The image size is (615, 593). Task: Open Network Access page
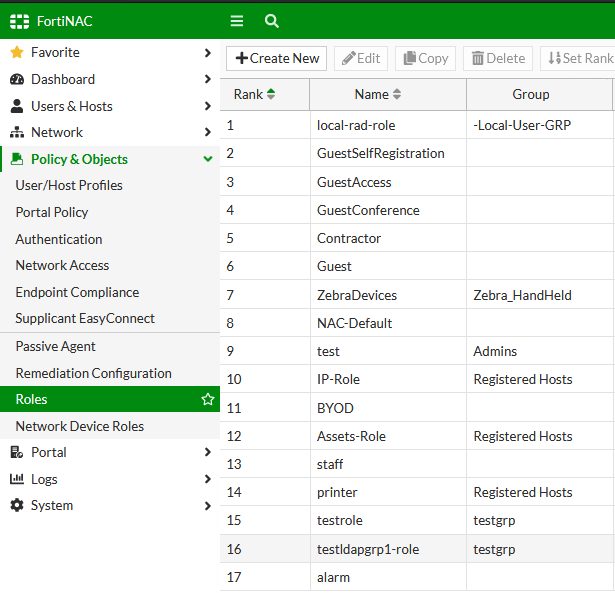[x=62, y=266]
